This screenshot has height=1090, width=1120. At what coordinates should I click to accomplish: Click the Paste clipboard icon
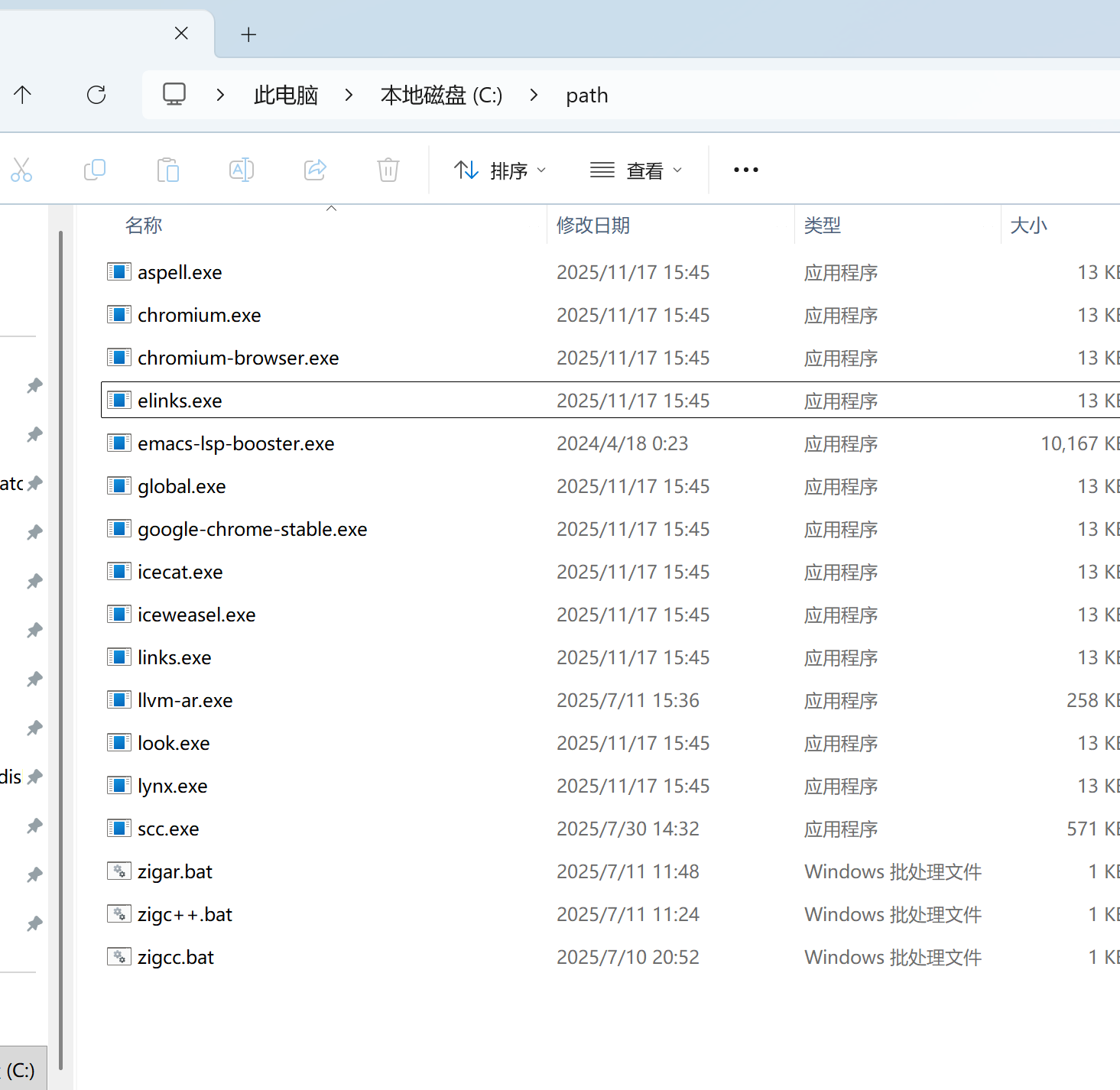(167, 170)
